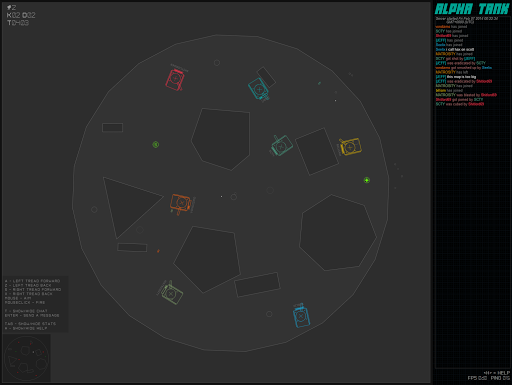This screenshot has height=385, width=512.
Task: Click the circular minimap in bottom-left corner
Action: coord(27,359)
